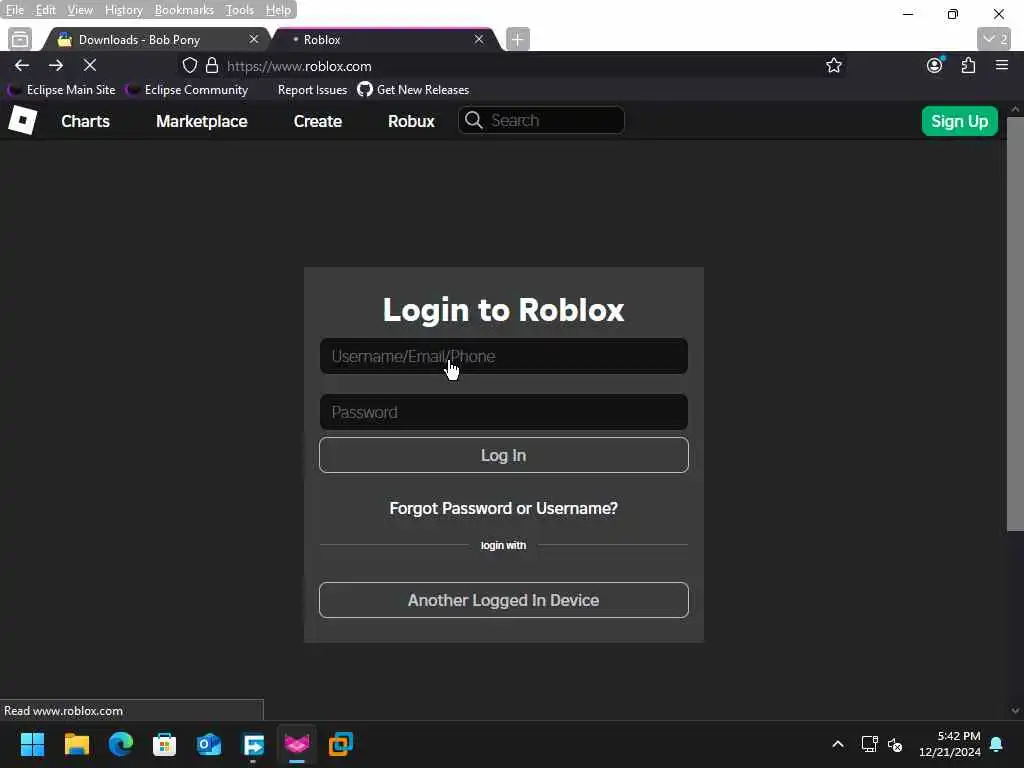
Task: Open Microsoft Store from the taskbar
Action: point(165,744)
